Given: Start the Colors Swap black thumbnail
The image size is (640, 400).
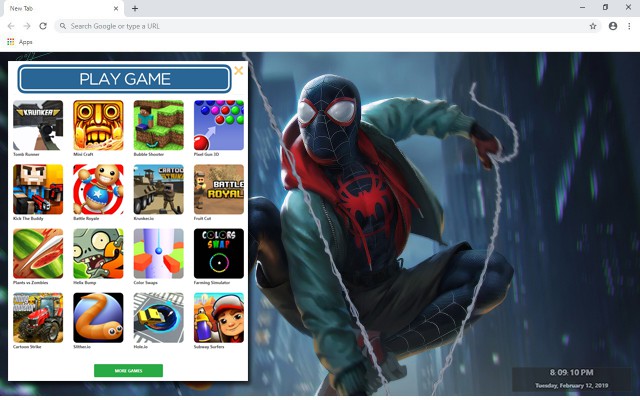Looking at the screenshot, I should pos(219,253).
